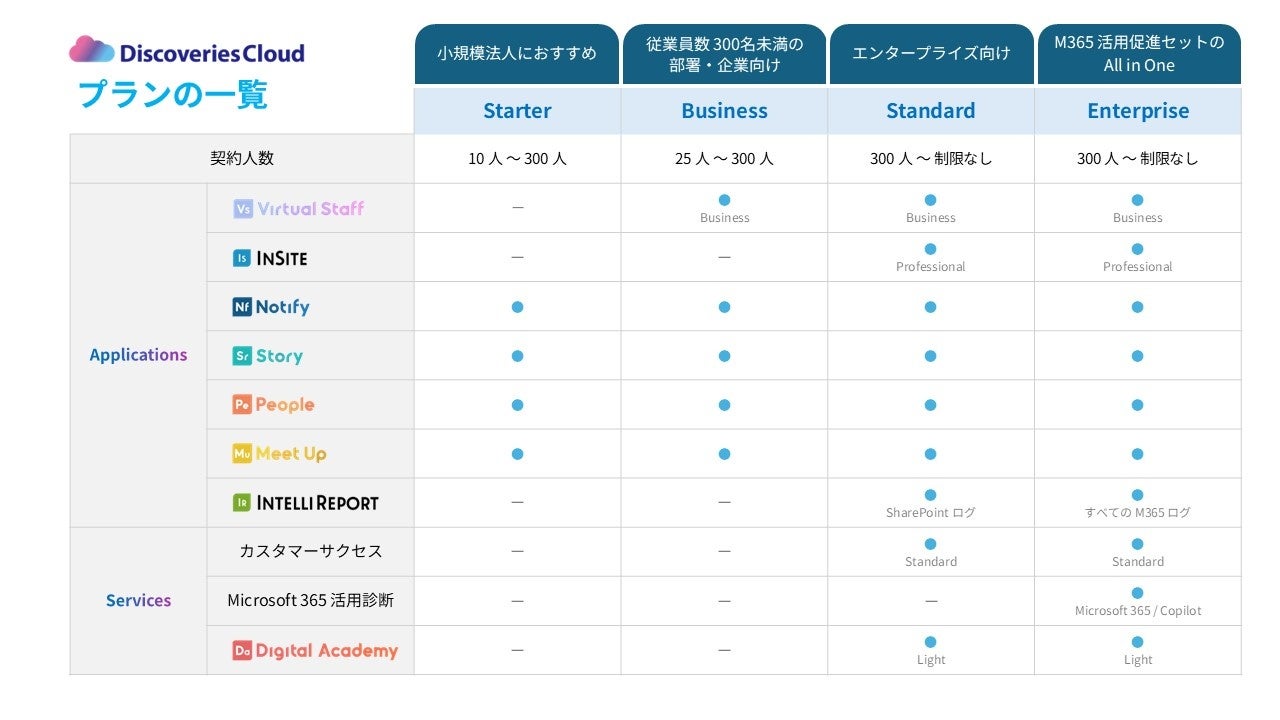Screen dimensions: 1280x720
Task: Click the M365 活用促進セットの All in One banner
Action: point(1139,54)
